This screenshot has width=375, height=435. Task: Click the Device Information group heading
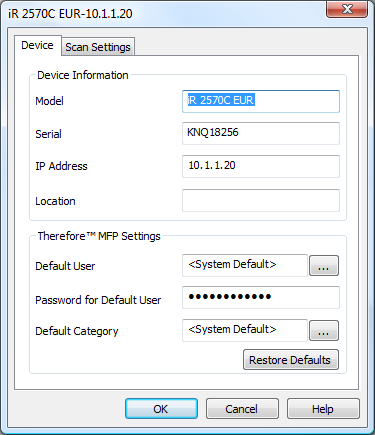coord(83,75)
